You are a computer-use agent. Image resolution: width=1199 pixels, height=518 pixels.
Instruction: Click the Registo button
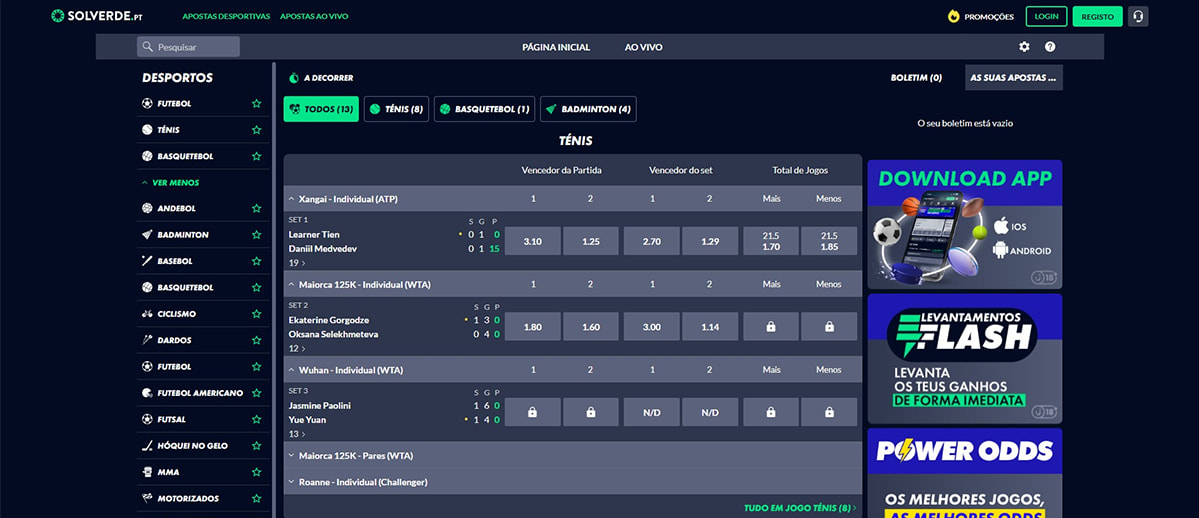click(x=1097, y=16)
